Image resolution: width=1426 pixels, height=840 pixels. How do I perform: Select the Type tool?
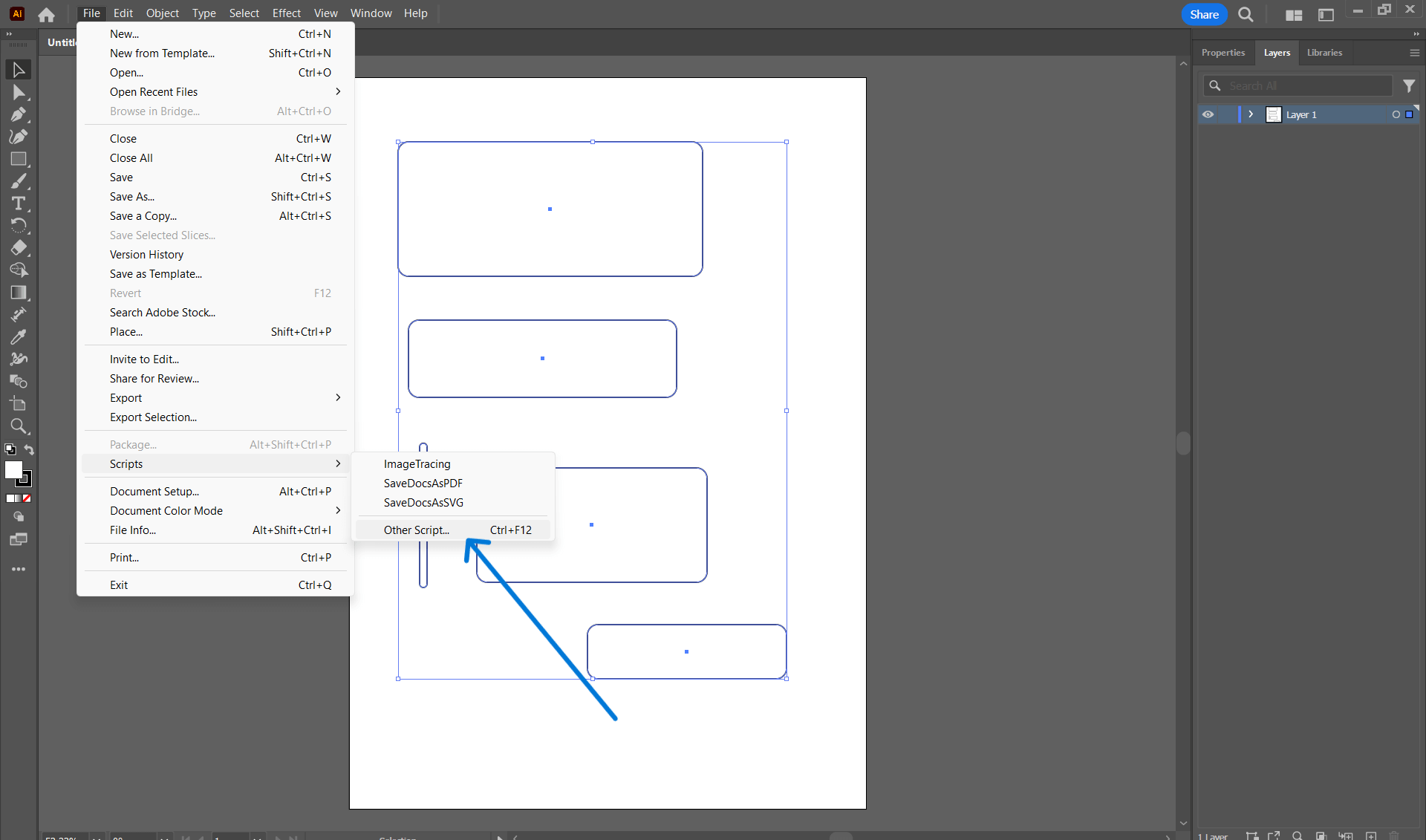pyautogui.click(x=19, y=204)
